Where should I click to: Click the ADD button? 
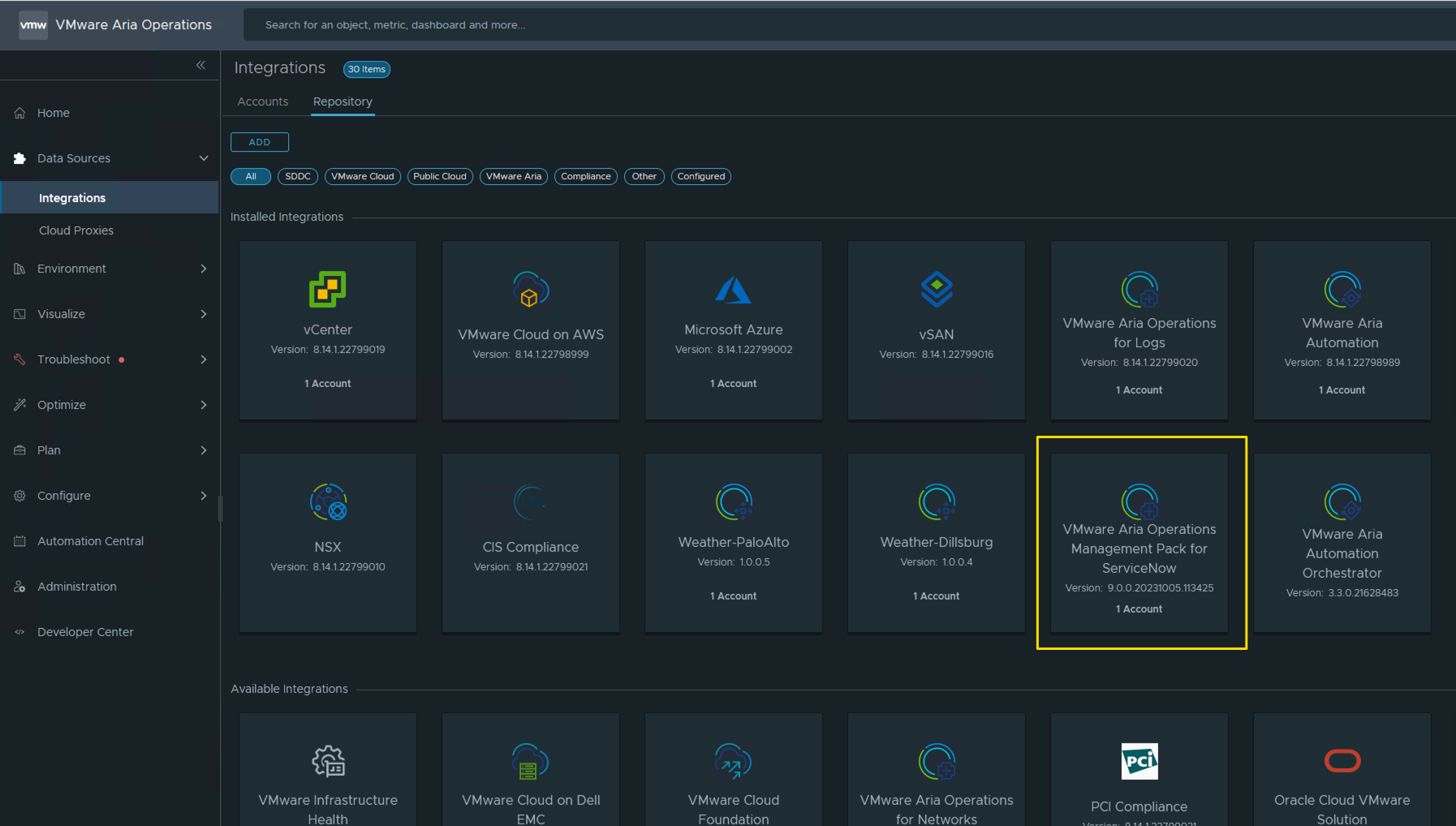coord(260,142)
